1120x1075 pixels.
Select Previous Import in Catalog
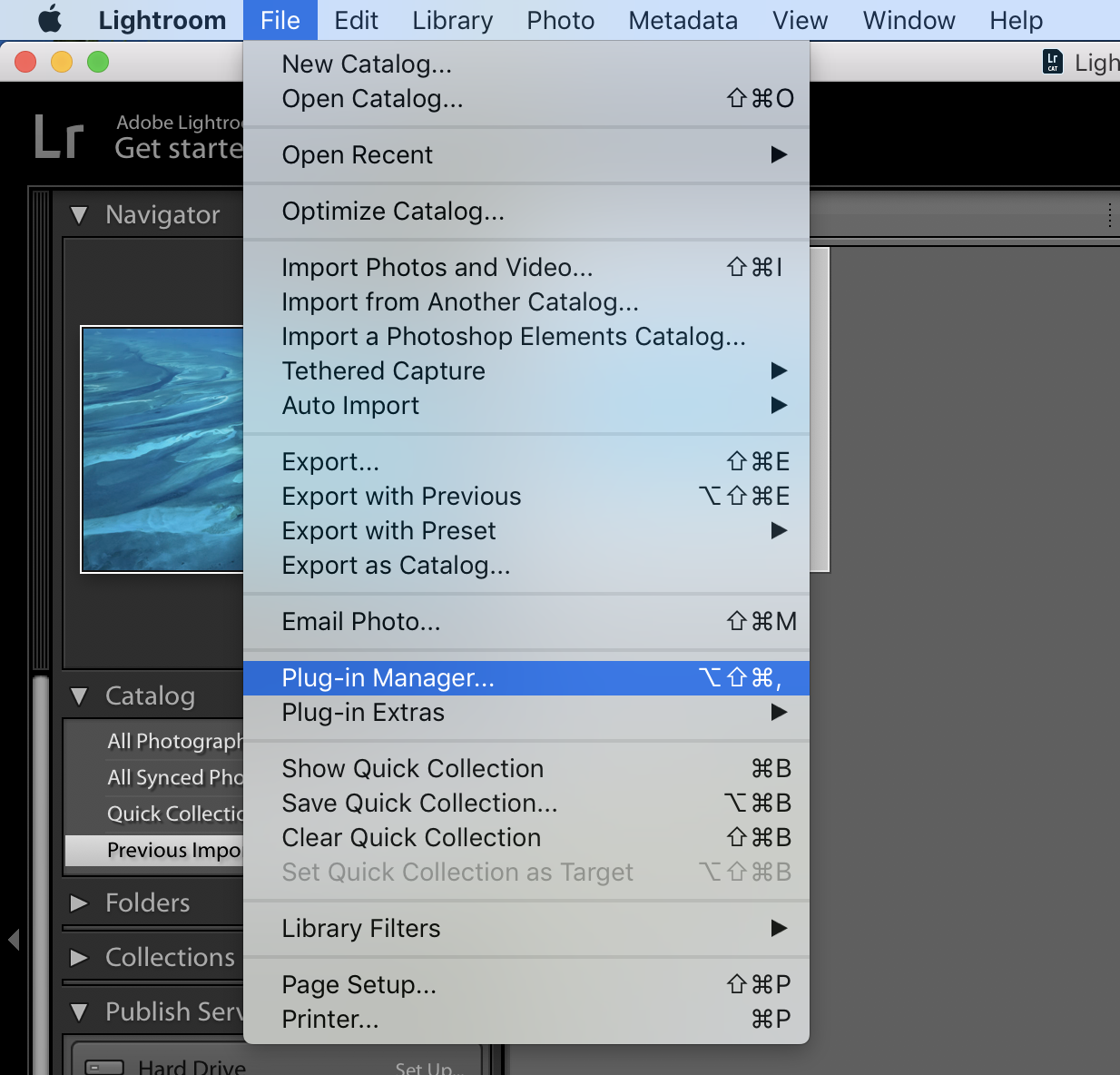154,850
